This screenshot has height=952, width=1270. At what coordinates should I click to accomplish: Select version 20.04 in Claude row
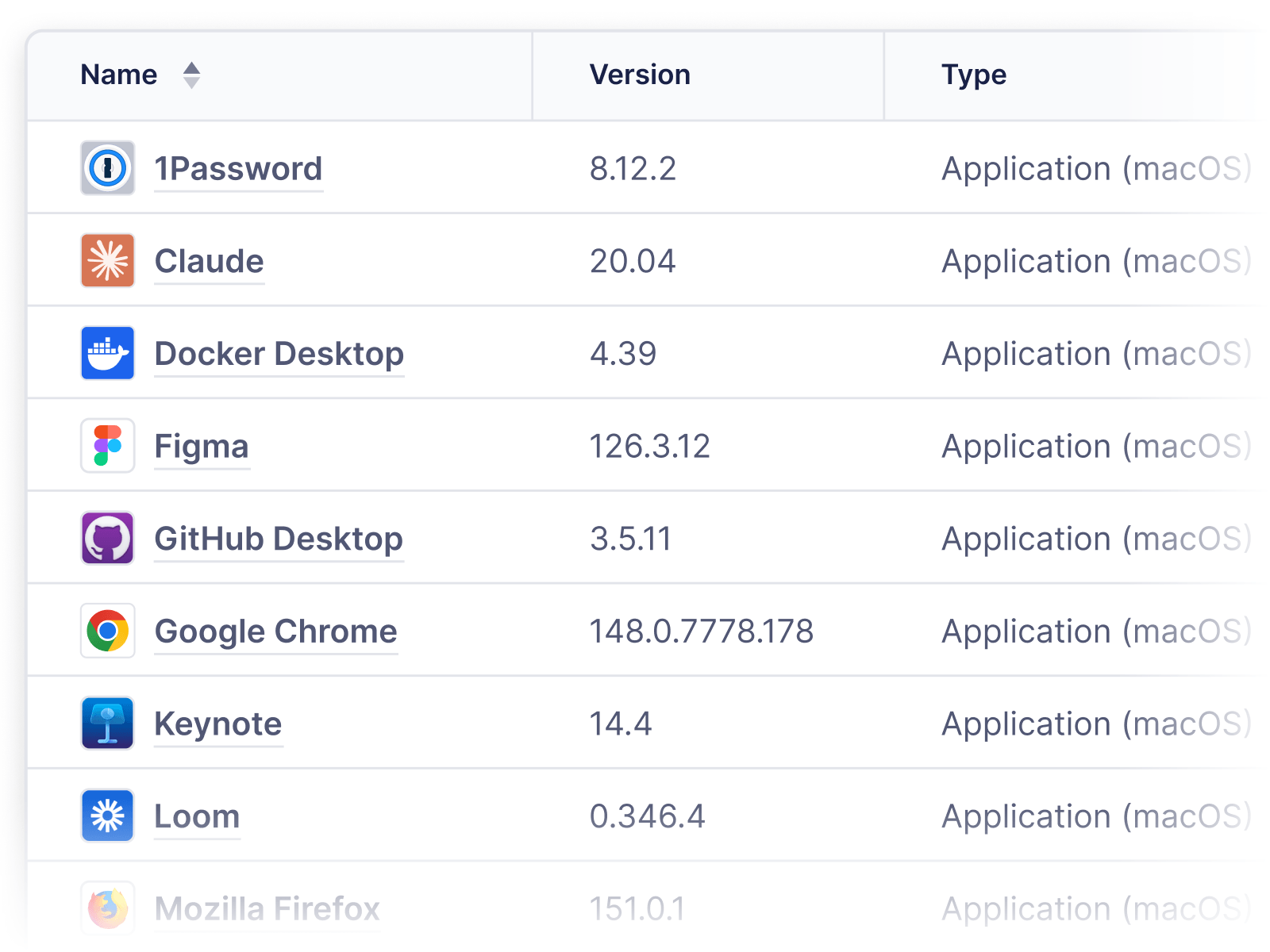click(633, 262)
